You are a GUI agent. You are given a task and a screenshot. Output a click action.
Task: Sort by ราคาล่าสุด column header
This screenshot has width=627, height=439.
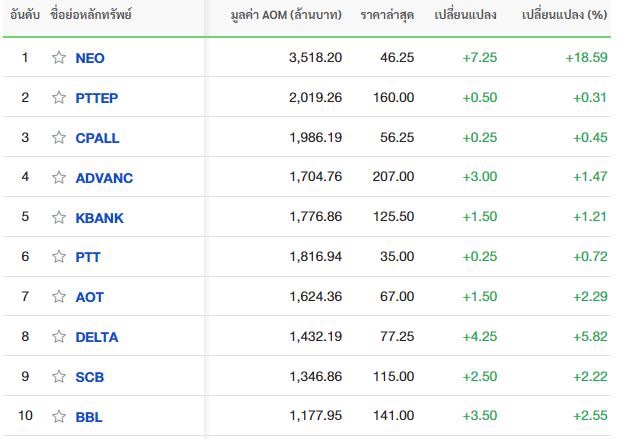coord(387,15)
